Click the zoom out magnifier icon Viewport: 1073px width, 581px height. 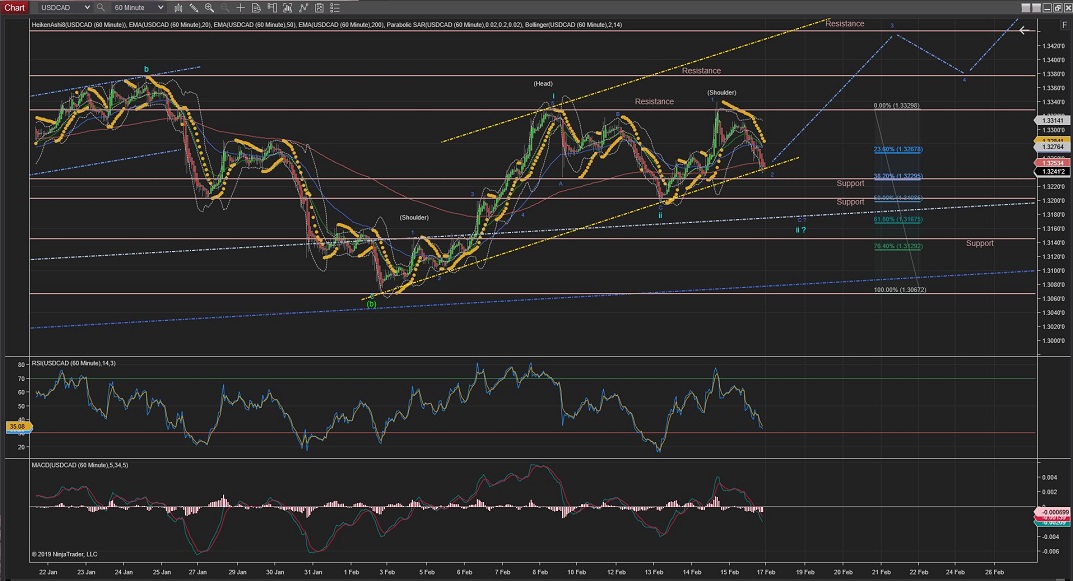(x=224, y=7)
